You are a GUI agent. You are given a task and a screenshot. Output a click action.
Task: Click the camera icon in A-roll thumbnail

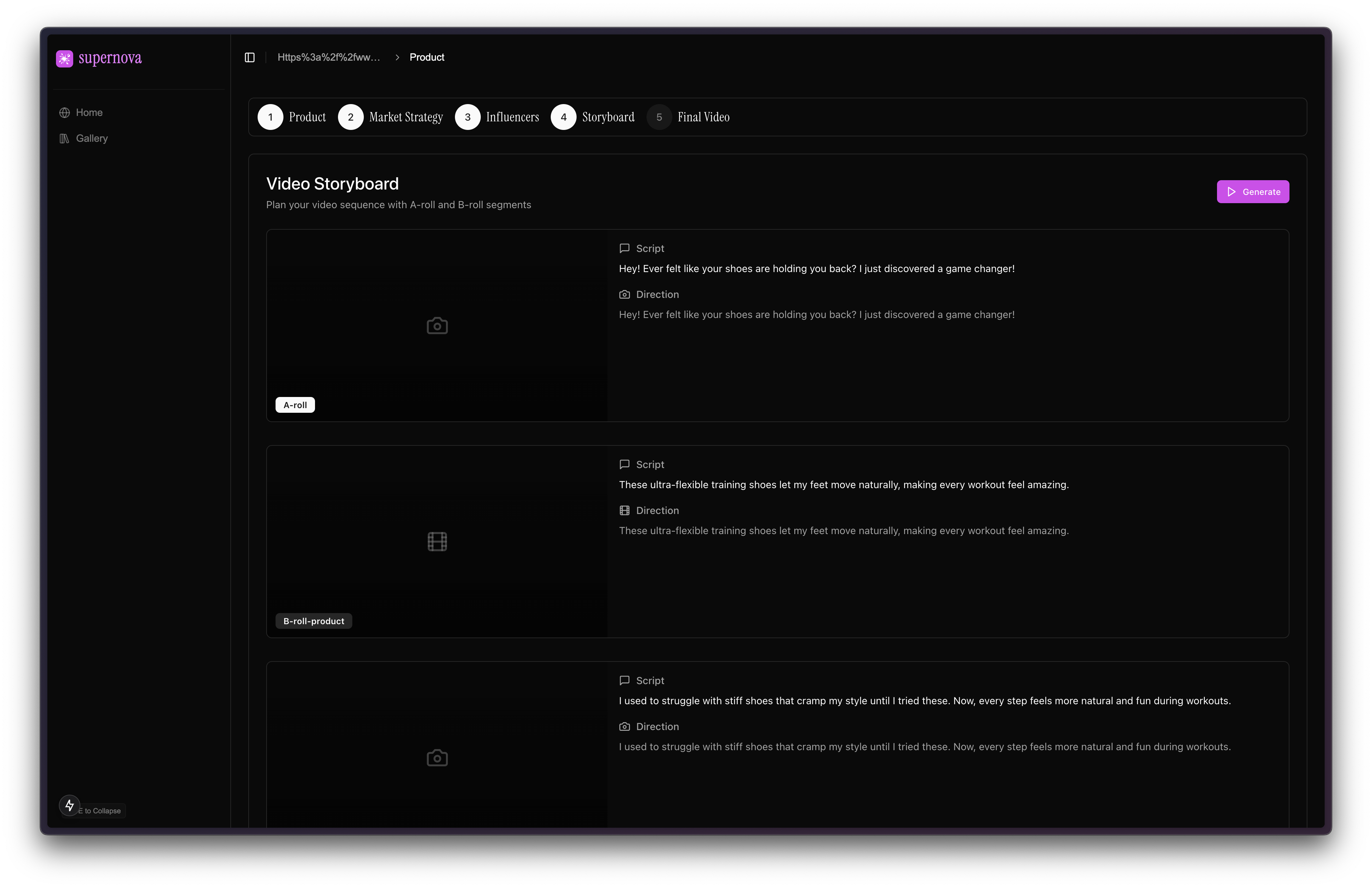(x=437, y=326)
